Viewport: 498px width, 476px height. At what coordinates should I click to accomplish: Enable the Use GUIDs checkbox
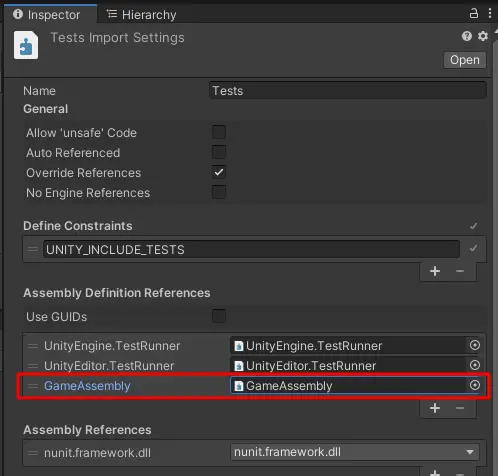(x=219, y=316)
